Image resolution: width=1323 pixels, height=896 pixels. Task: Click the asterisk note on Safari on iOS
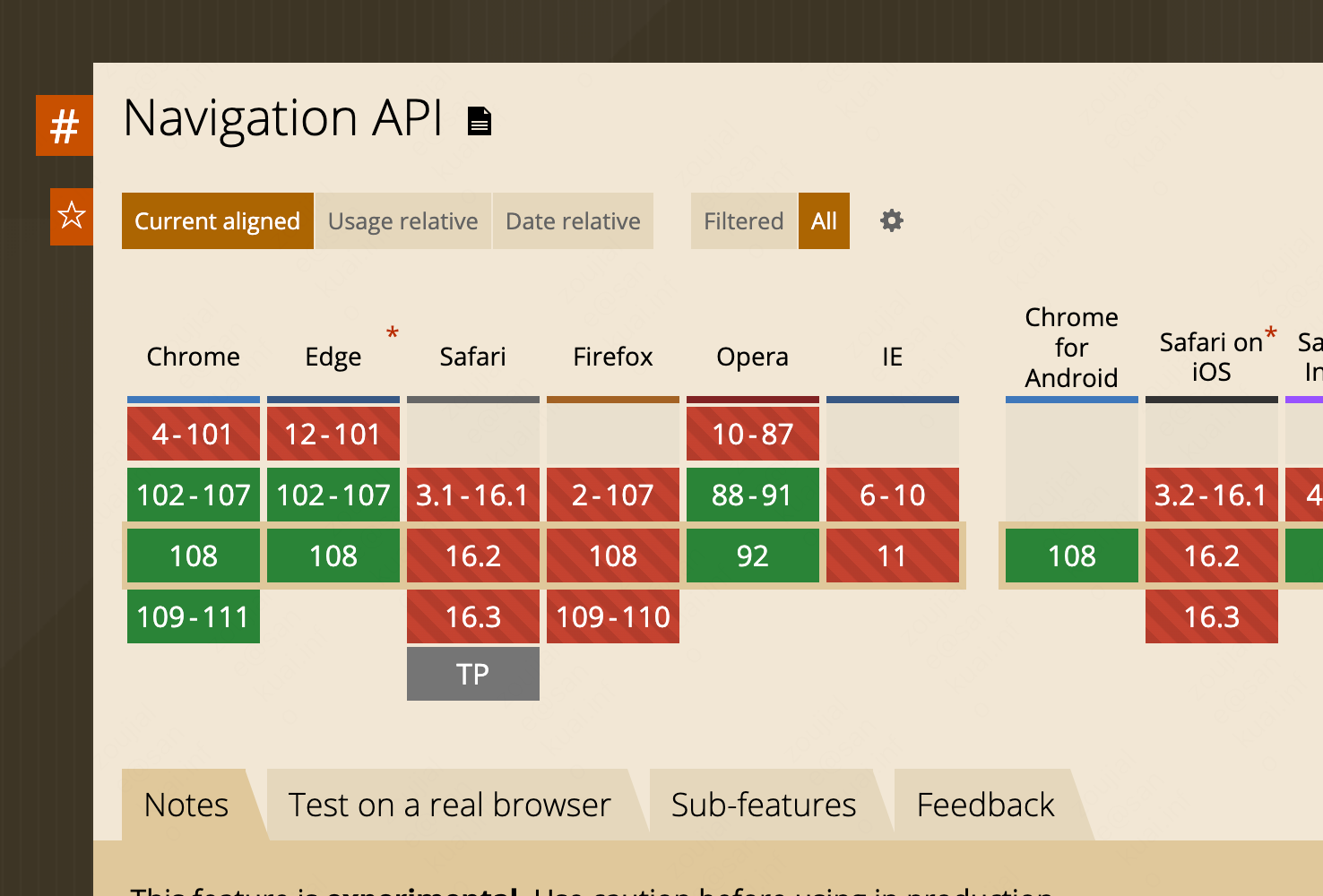(1270, 335)
